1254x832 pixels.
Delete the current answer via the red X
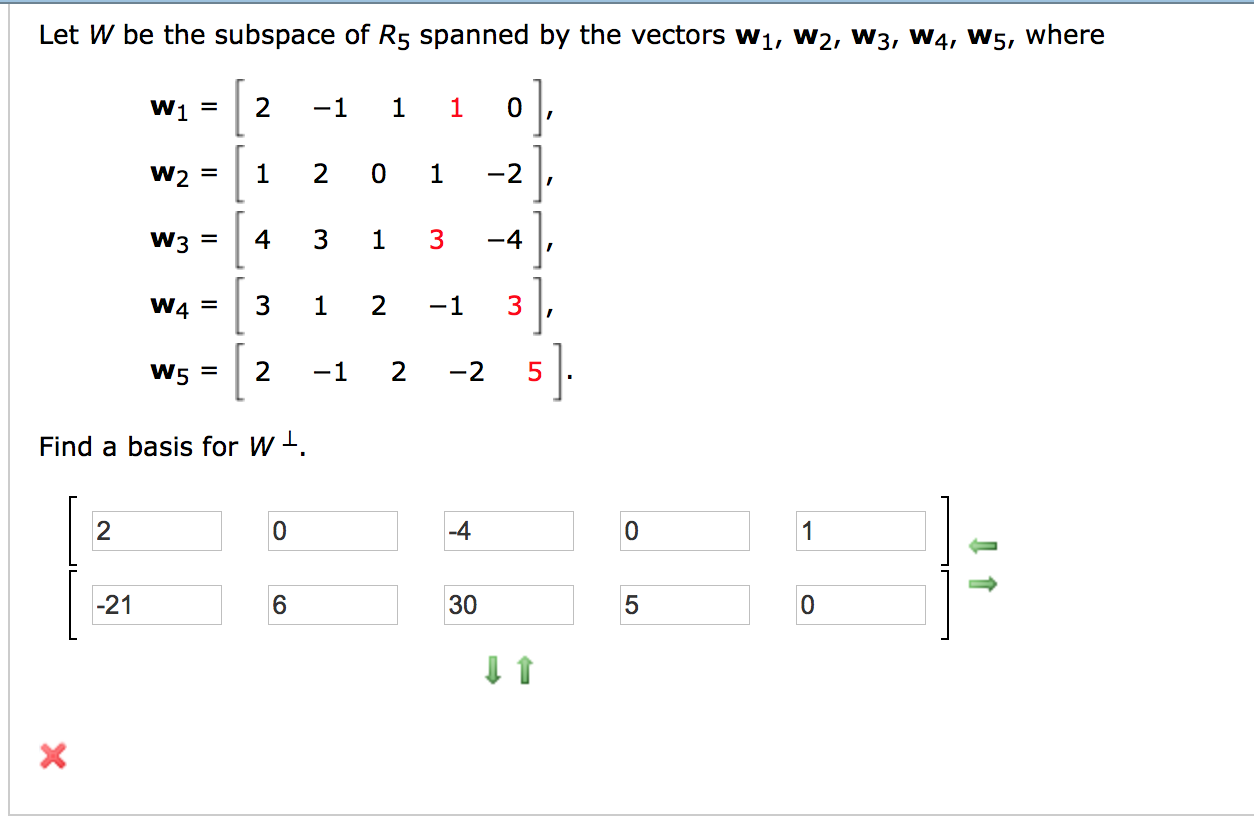point(55,756)
